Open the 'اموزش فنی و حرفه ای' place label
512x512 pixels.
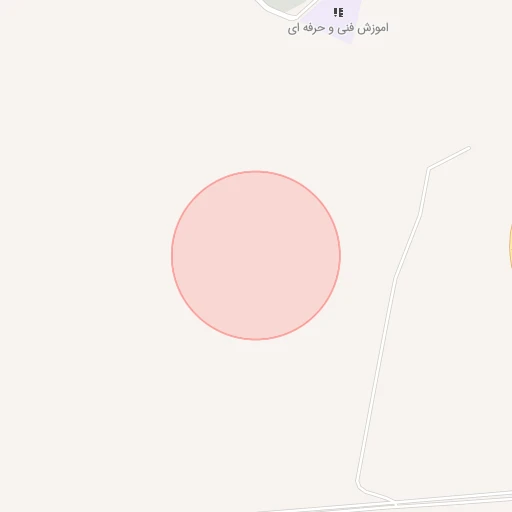coord(338,28)
